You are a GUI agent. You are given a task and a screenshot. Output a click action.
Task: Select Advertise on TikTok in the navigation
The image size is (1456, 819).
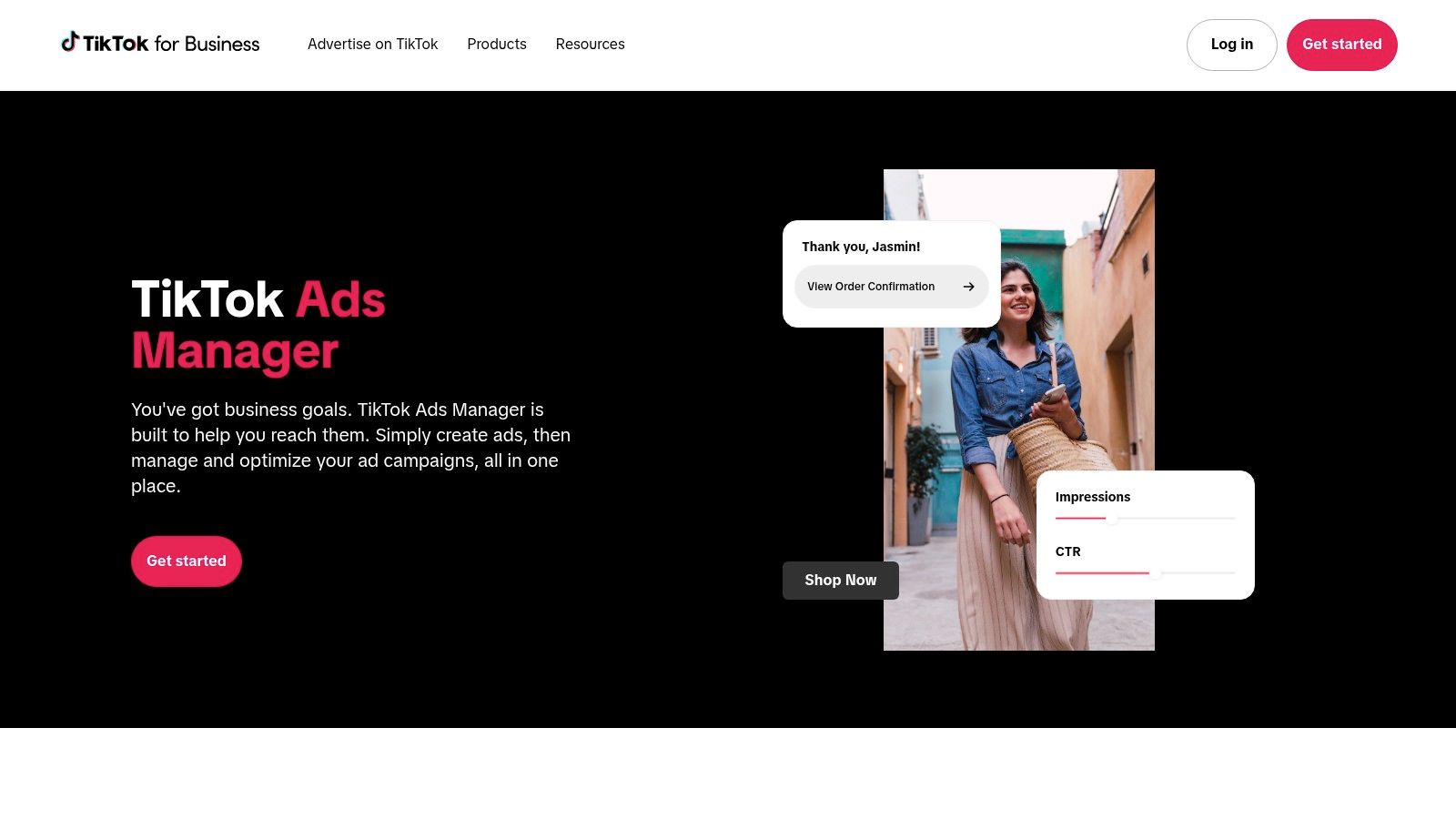(372, 44)
